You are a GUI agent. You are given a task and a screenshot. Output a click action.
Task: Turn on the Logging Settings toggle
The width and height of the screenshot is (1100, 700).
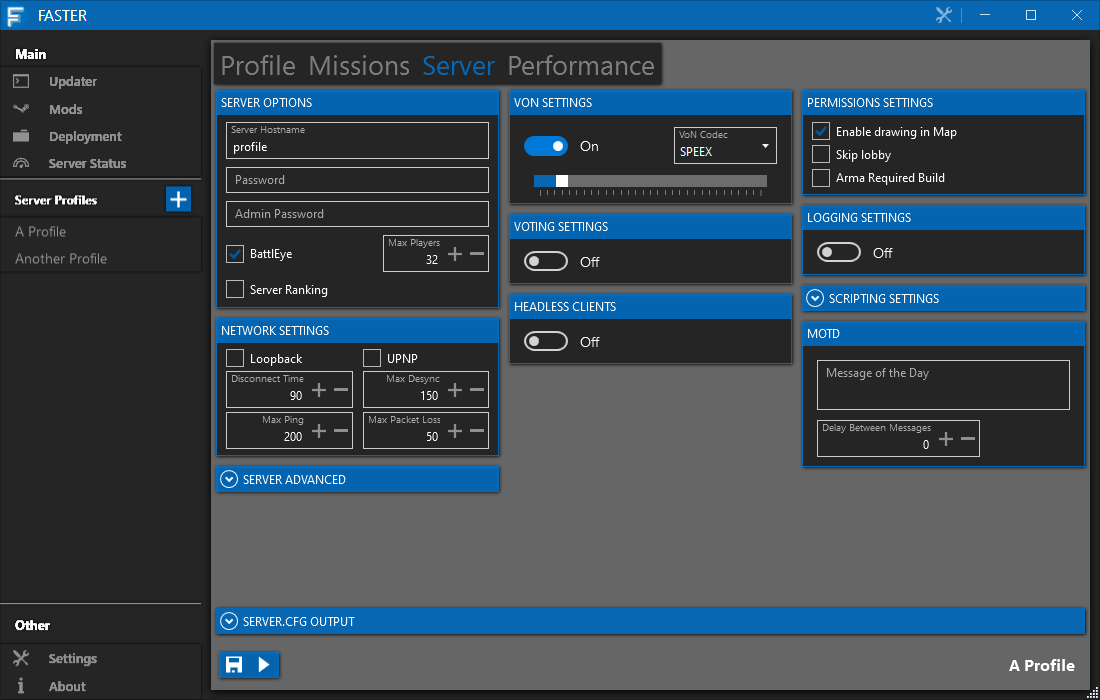point(839,253)
